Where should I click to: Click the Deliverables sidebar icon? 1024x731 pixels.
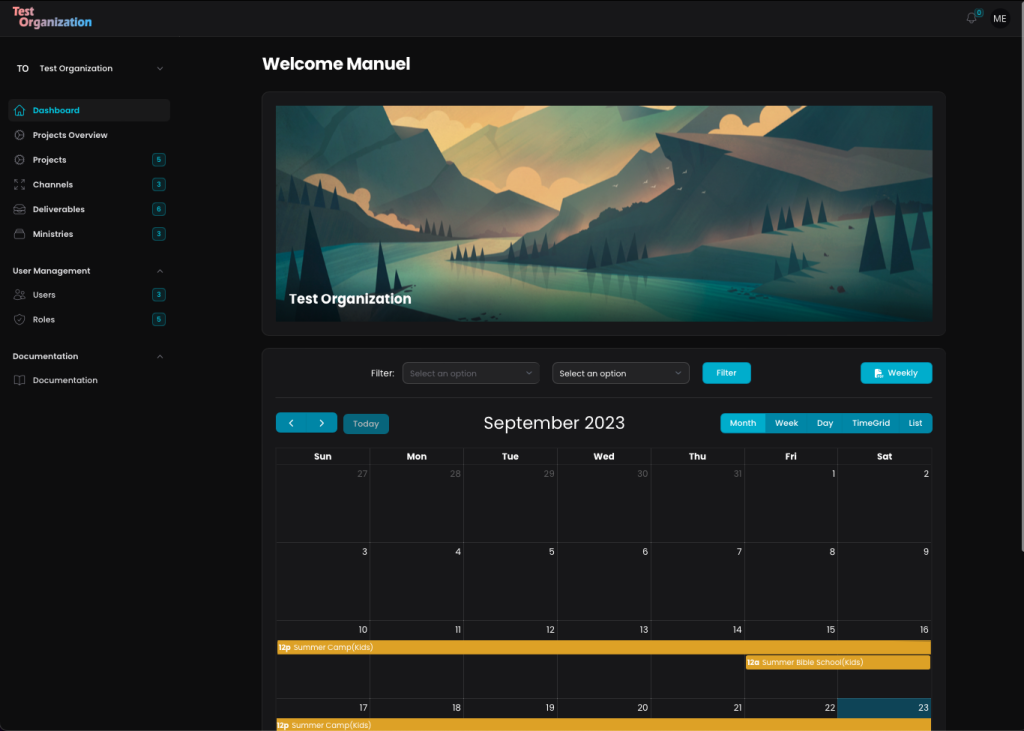pyautogui.click(x=20, y=210)
